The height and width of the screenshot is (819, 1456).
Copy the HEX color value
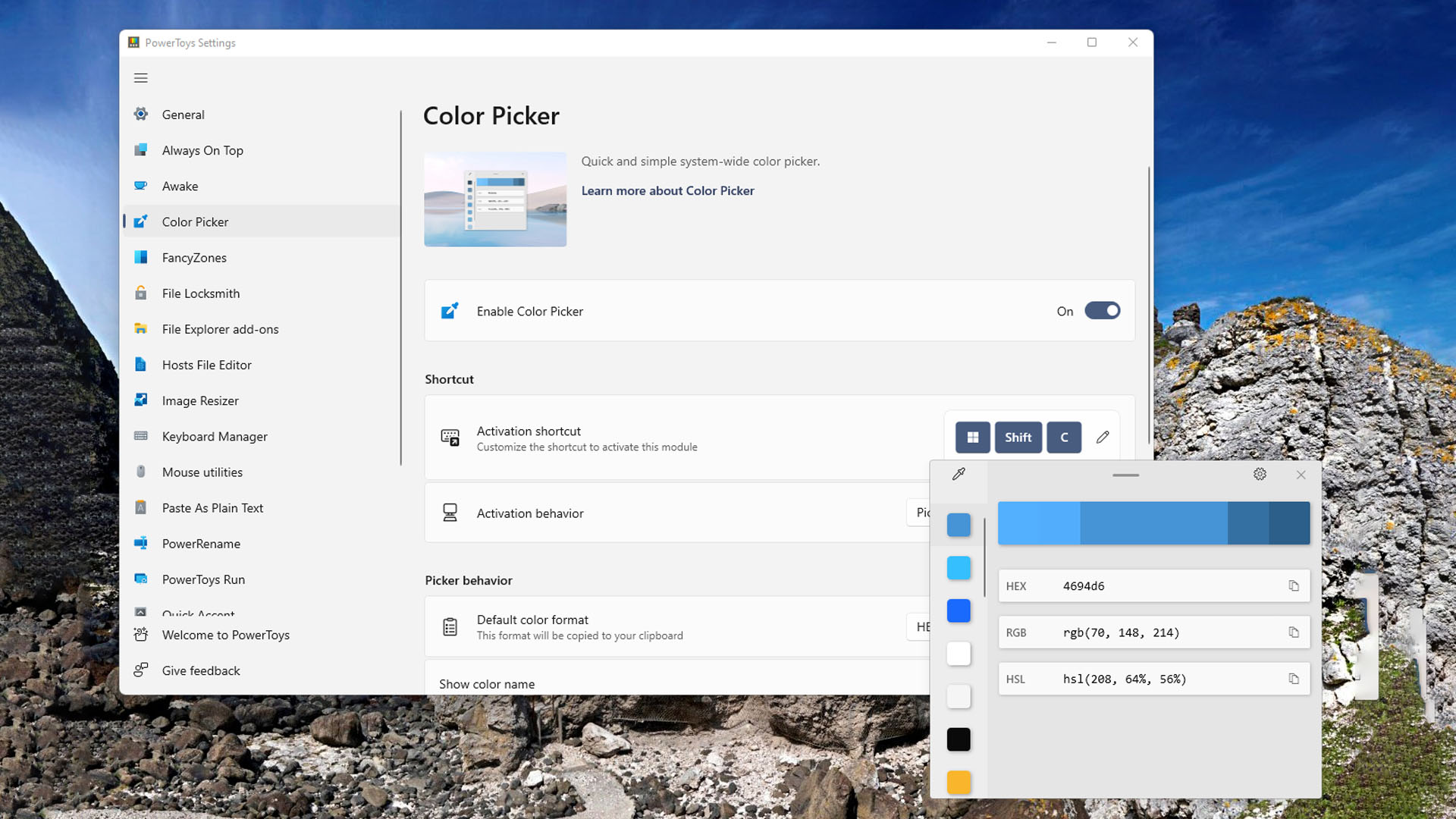(x=1293, y=585)
